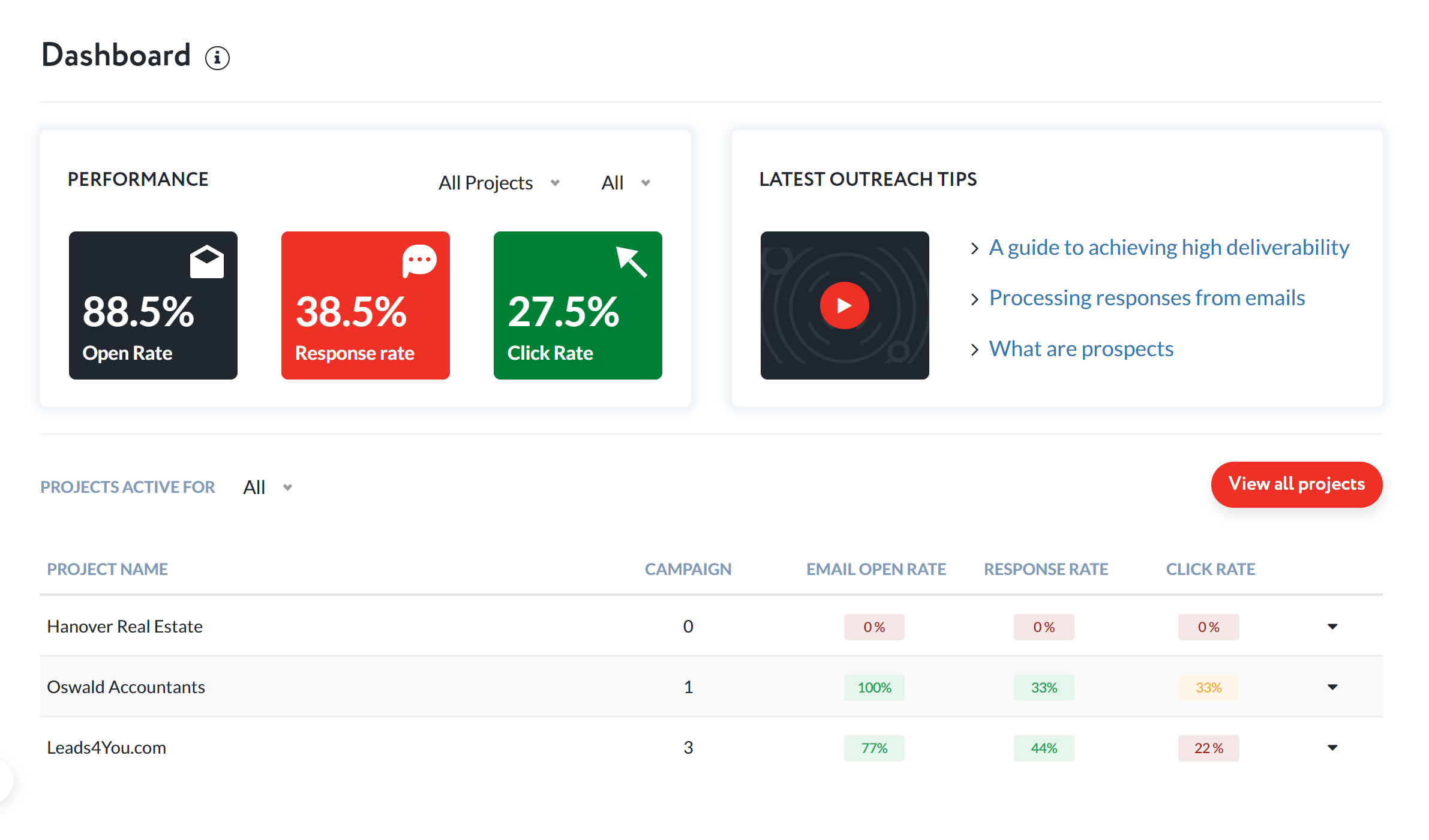Open the Projects Active For dropdown
Viewport: 1429px width, 840px height.
[x=268, y=487]
